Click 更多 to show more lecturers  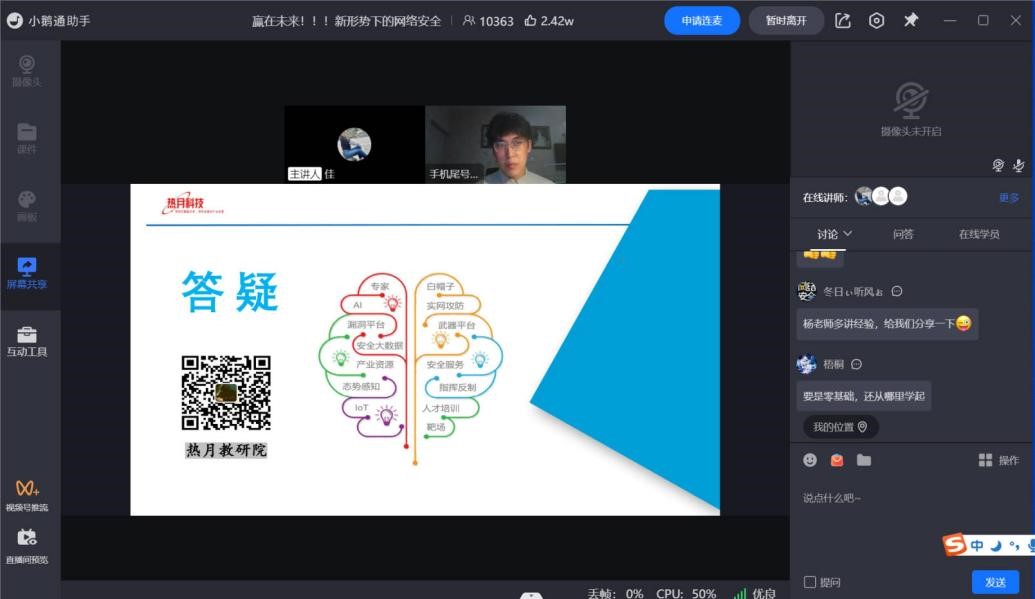click(1009, 198)
